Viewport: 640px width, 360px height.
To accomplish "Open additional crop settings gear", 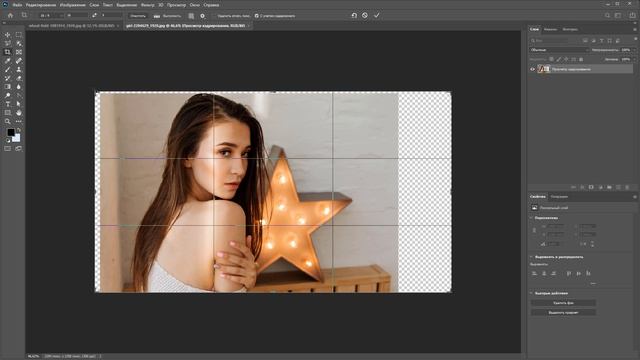I will (202, 16).
